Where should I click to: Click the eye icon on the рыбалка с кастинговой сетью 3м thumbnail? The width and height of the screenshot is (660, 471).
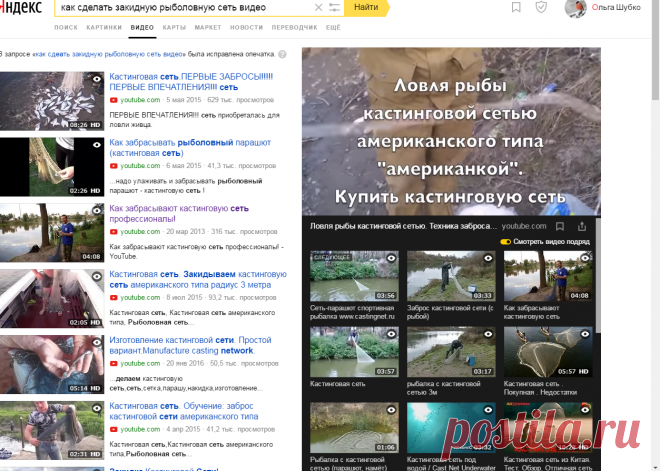tap(488, 334)
